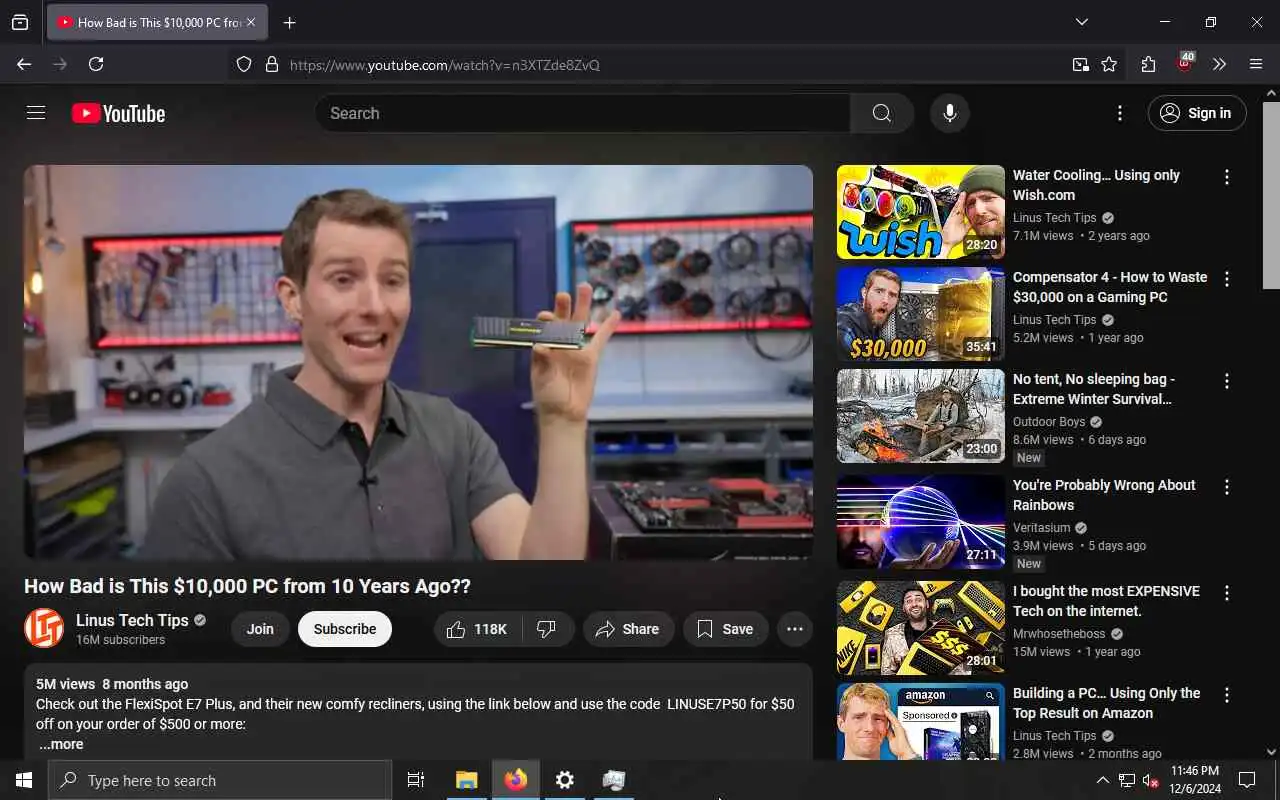Open the Outdoor Boys channel link

(x=1049, y=422)
